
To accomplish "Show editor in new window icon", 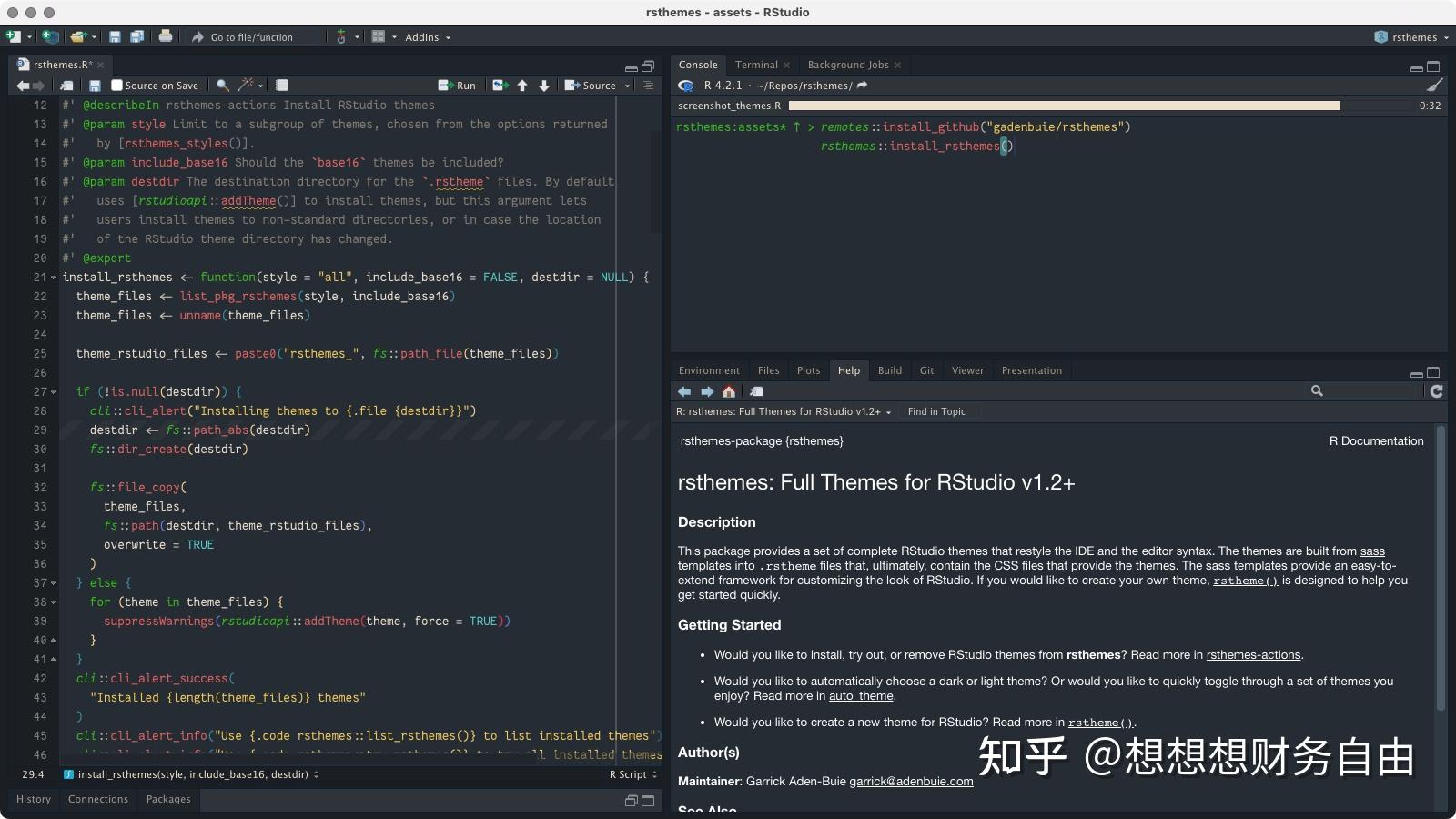I will 66,86.
